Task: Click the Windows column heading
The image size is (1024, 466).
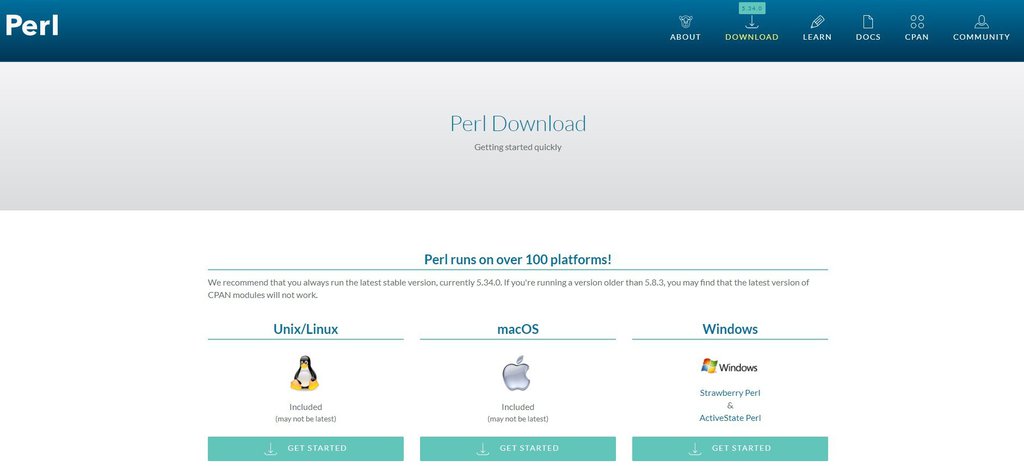Action: pos(730,329)
